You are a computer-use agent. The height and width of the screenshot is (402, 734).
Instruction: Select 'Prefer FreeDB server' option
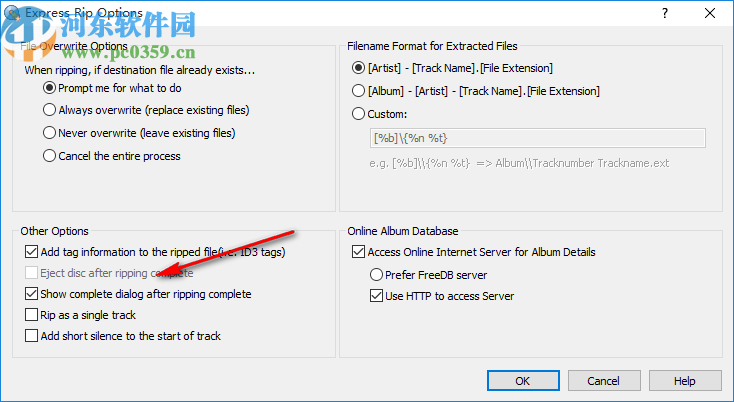coord(377,274)
